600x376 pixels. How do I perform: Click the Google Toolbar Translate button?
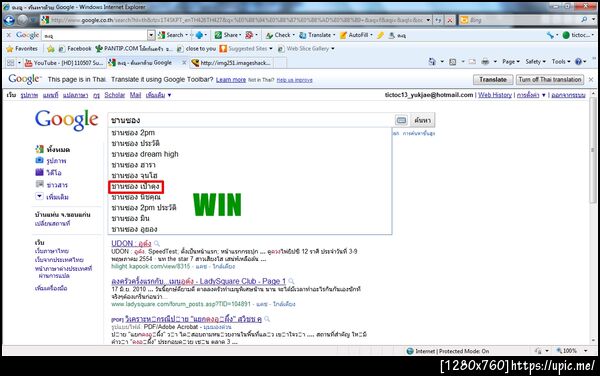click(x=317, y=35)
